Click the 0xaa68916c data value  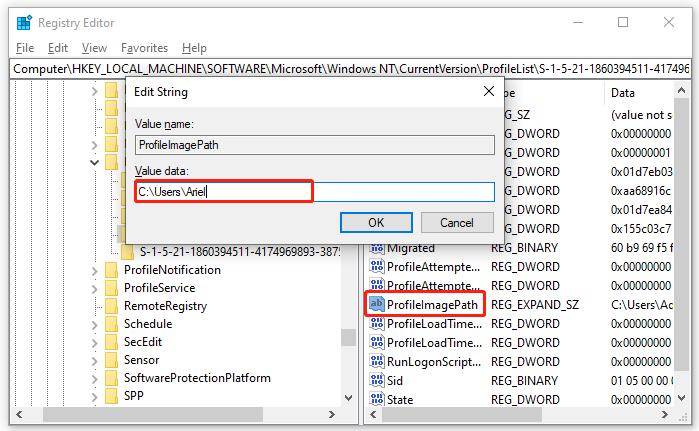641,191
